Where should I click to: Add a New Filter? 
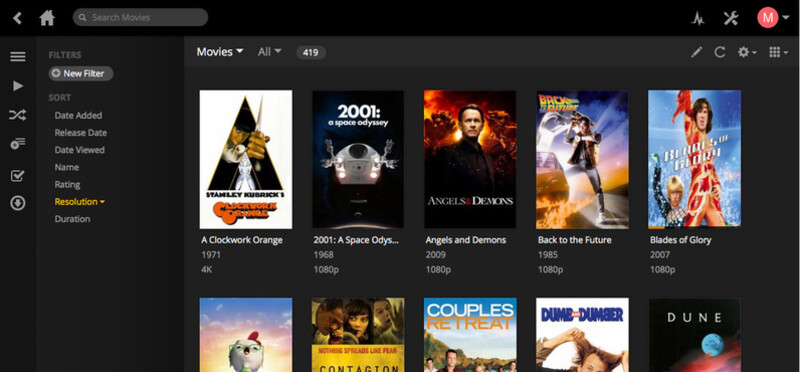[81, 73]
